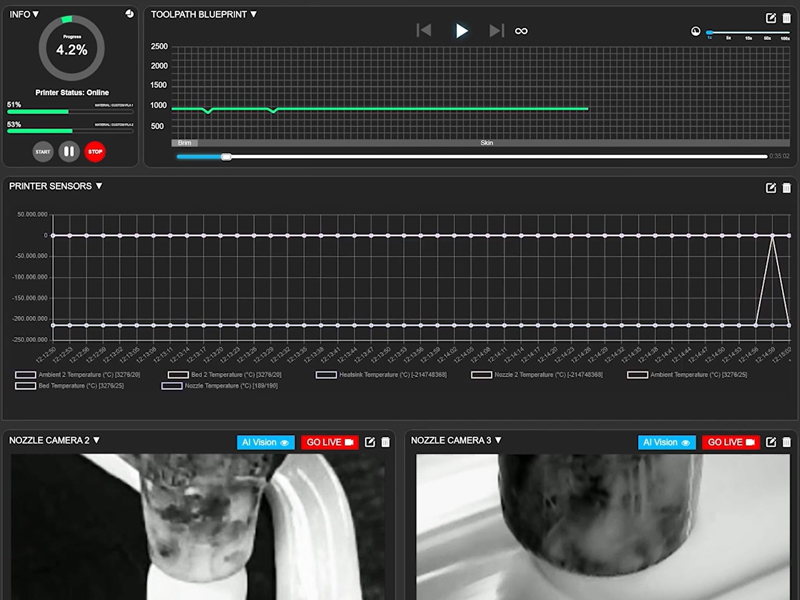Click the toolpath timeline scrubber handle

[x=226, y=156]
